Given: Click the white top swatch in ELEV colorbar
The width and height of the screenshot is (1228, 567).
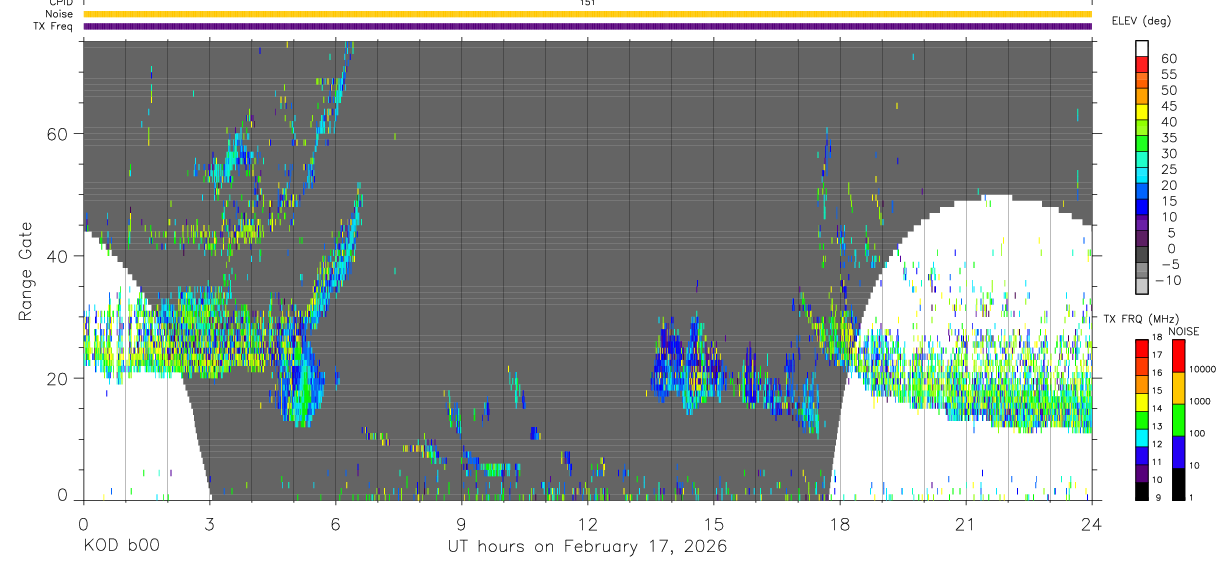Looking at the screenshot, I should [1142, 48].
